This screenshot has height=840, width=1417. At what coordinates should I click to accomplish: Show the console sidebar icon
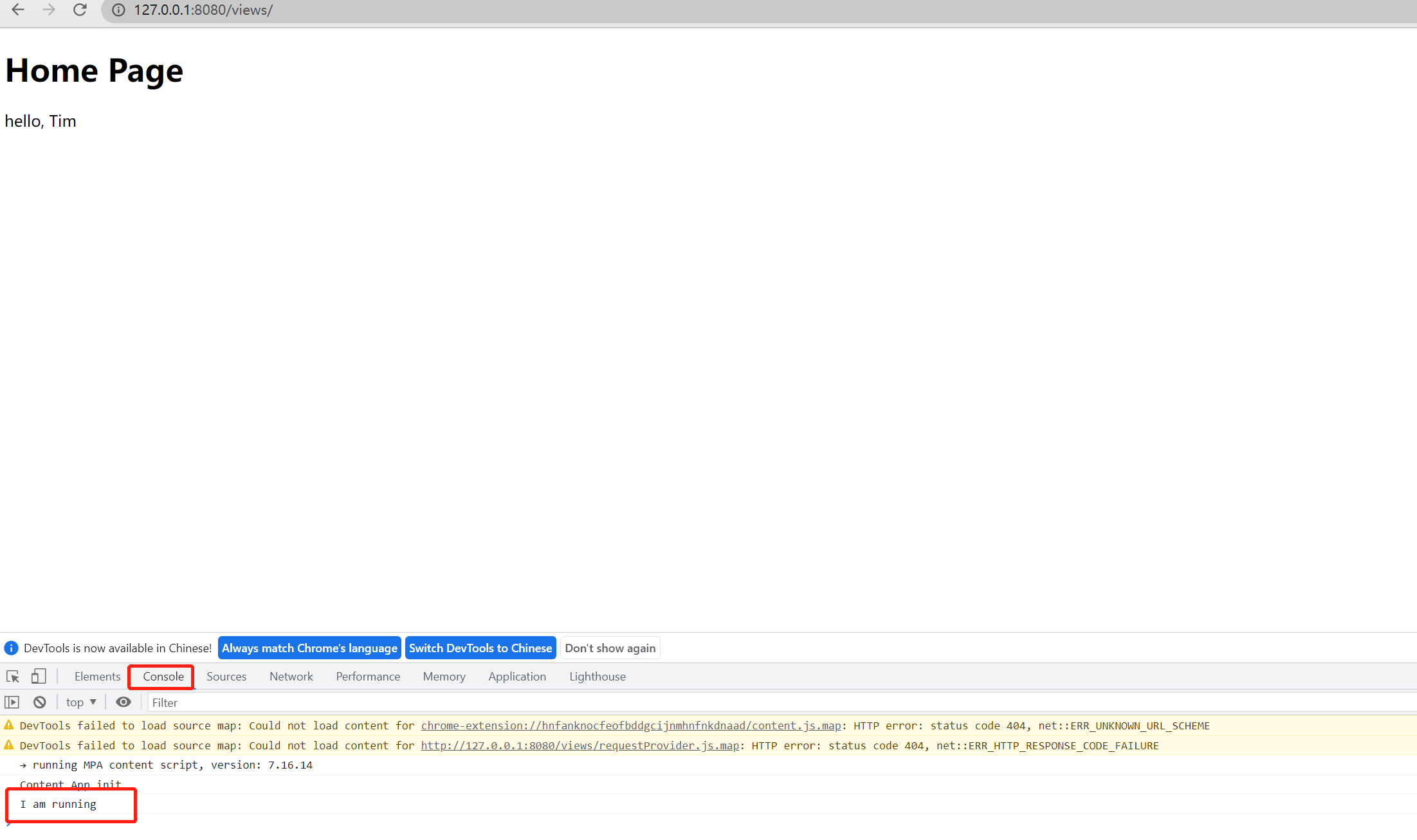pos(12,702)
